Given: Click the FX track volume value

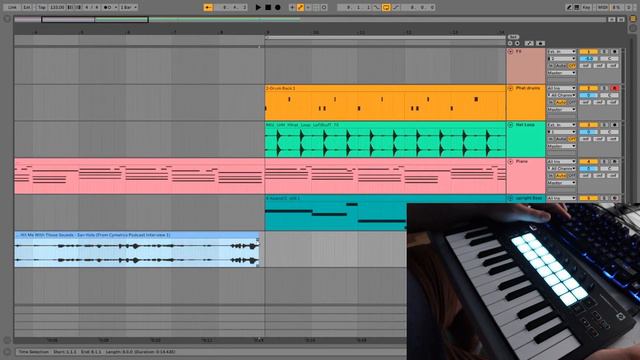Looking at the screenshot, I should point(588,58).
